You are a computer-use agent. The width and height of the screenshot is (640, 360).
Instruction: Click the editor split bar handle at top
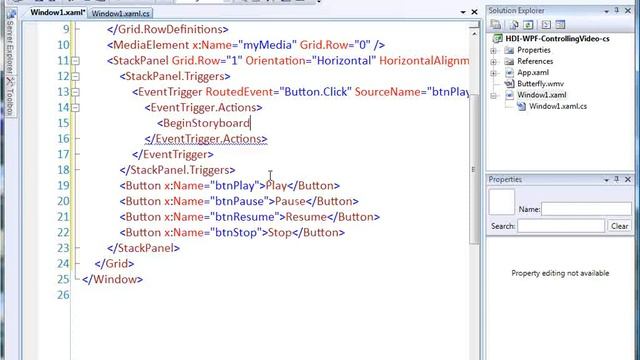[x=474, y=25]
